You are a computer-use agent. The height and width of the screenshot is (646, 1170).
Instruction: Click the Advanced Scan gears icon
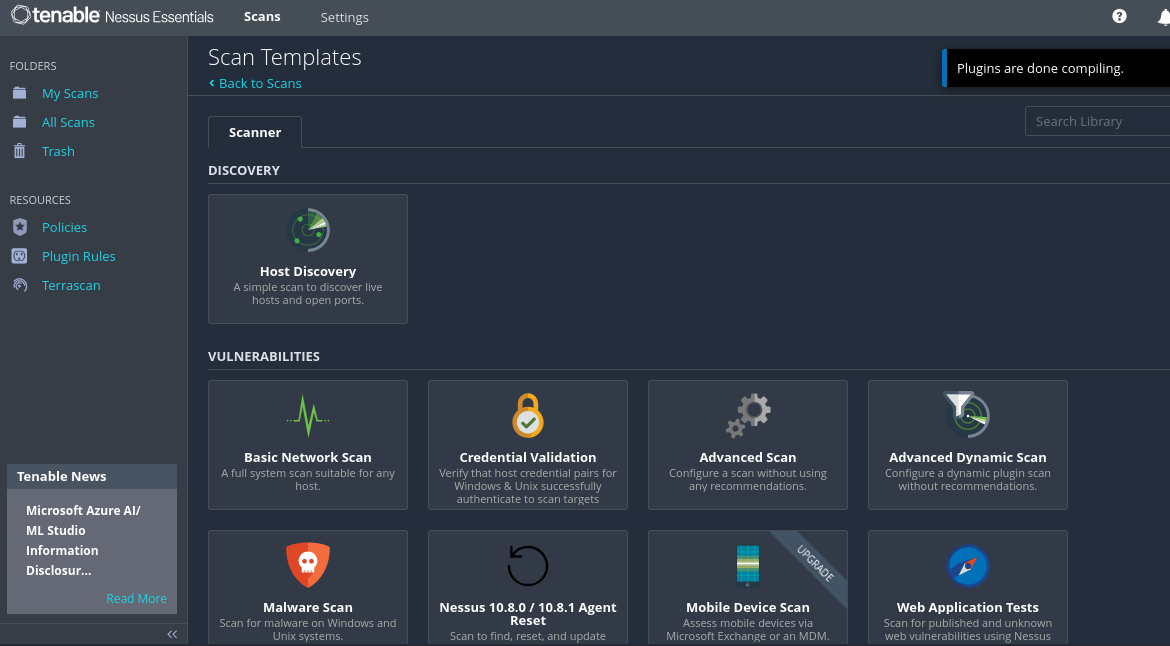748,415
